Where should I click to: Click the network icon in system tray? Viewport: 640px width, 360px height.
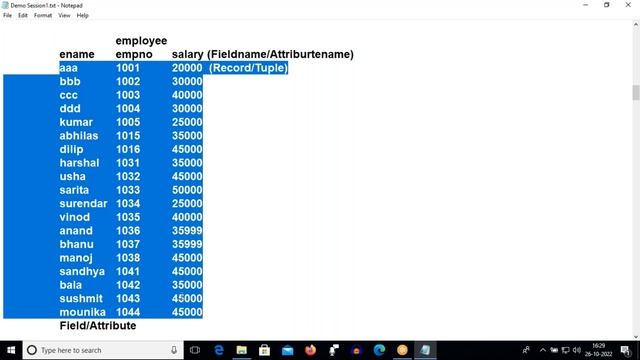pos(565,350)
